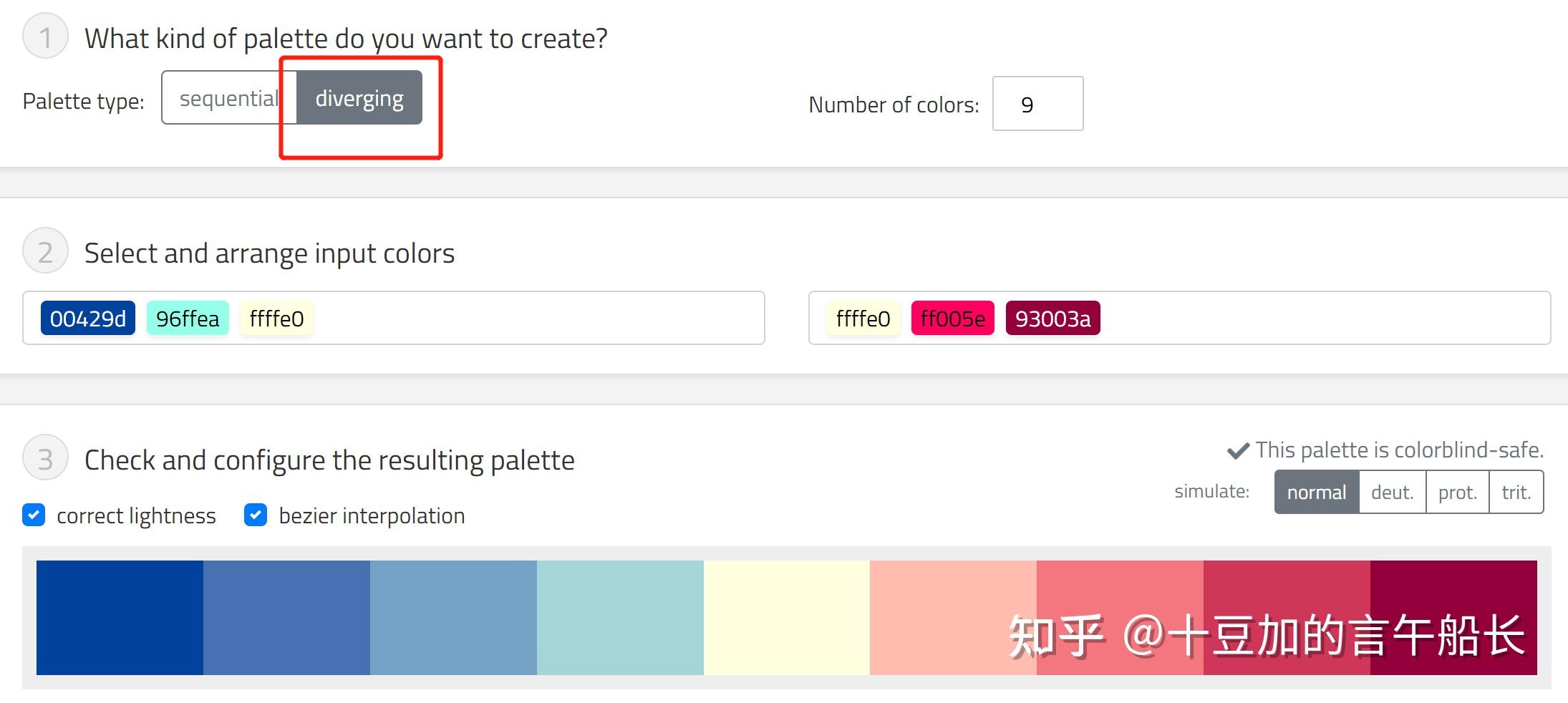The width and height of the screenshot is (1568, 703).
Task: Switch simulation to normal vision
Action: click(x=1316, y=493)
